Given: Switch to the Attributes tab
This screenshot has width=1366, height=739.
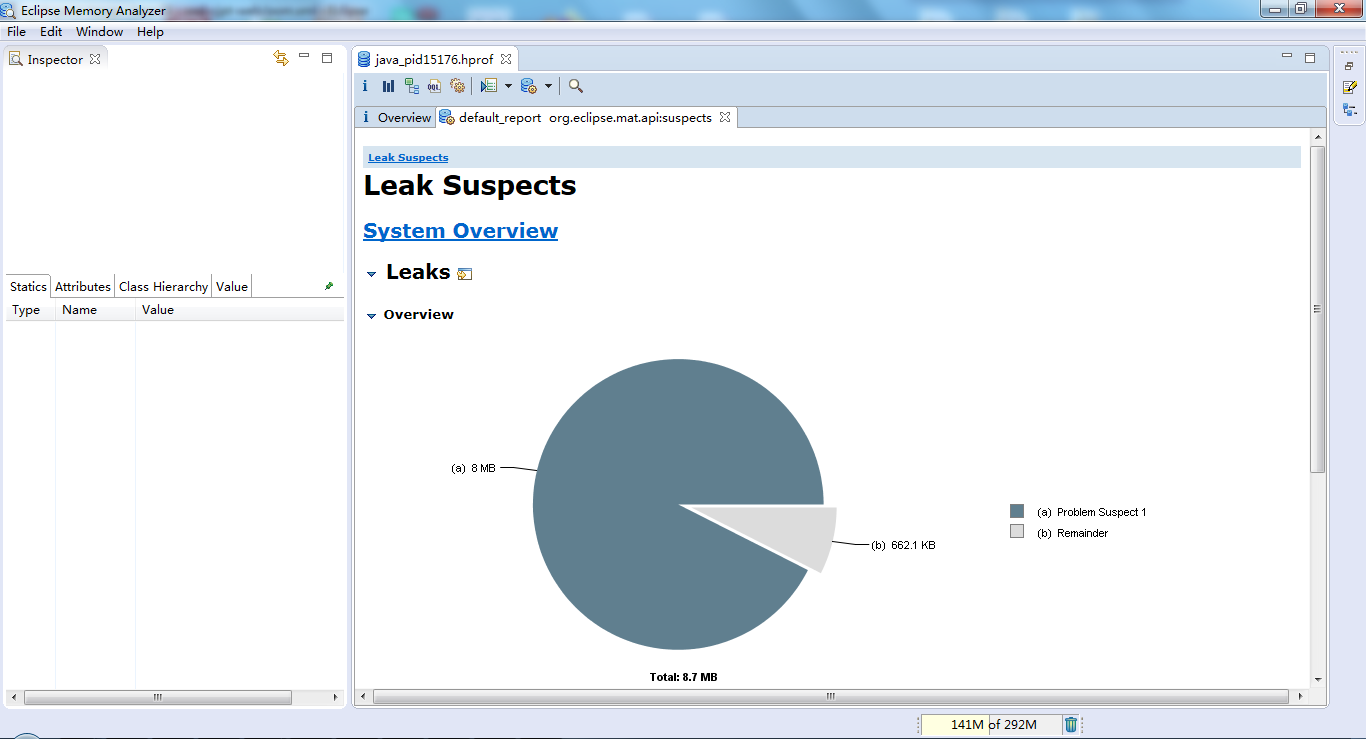Looking at the screenshot, I should [x=82, y=286].
